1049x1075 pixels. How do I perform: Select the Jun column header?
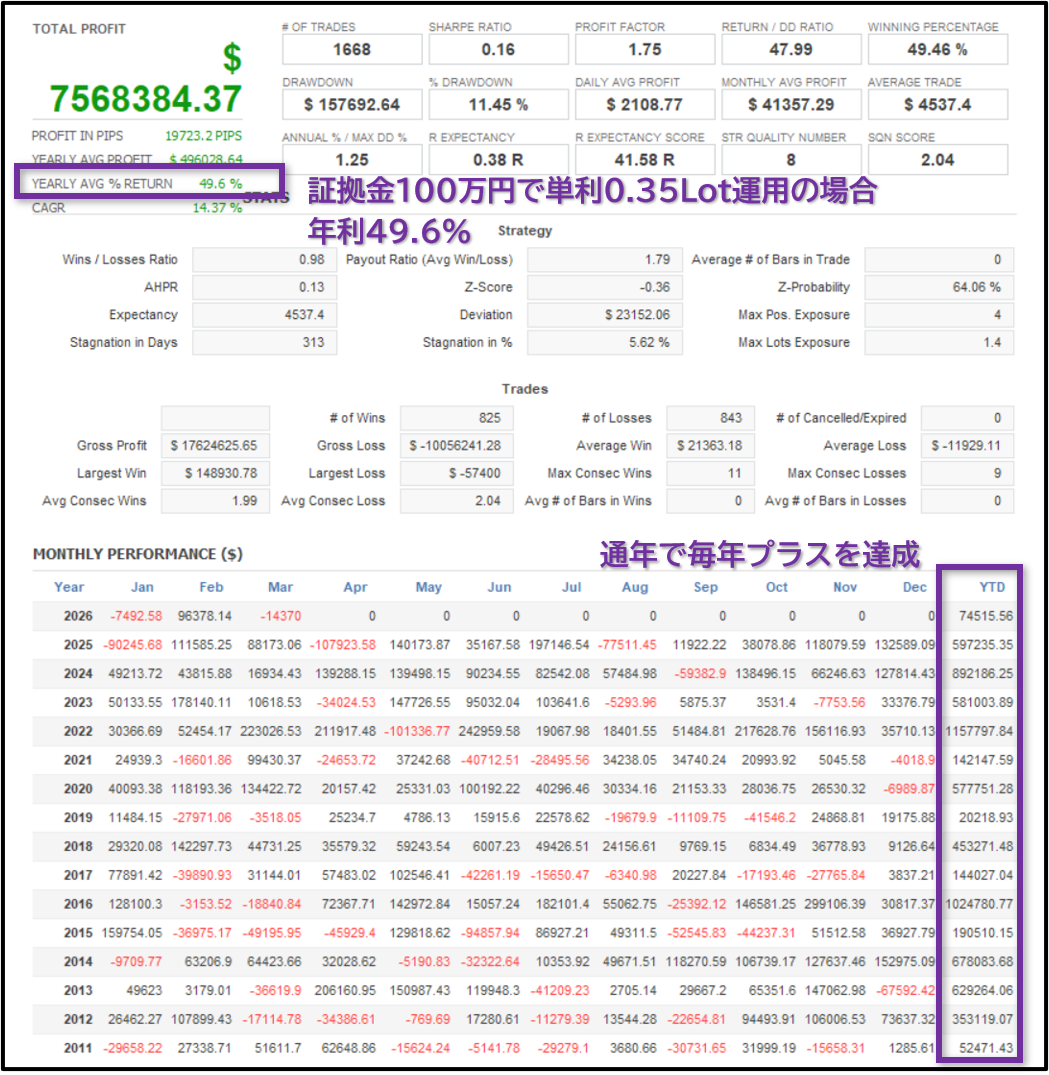(499, 588)
